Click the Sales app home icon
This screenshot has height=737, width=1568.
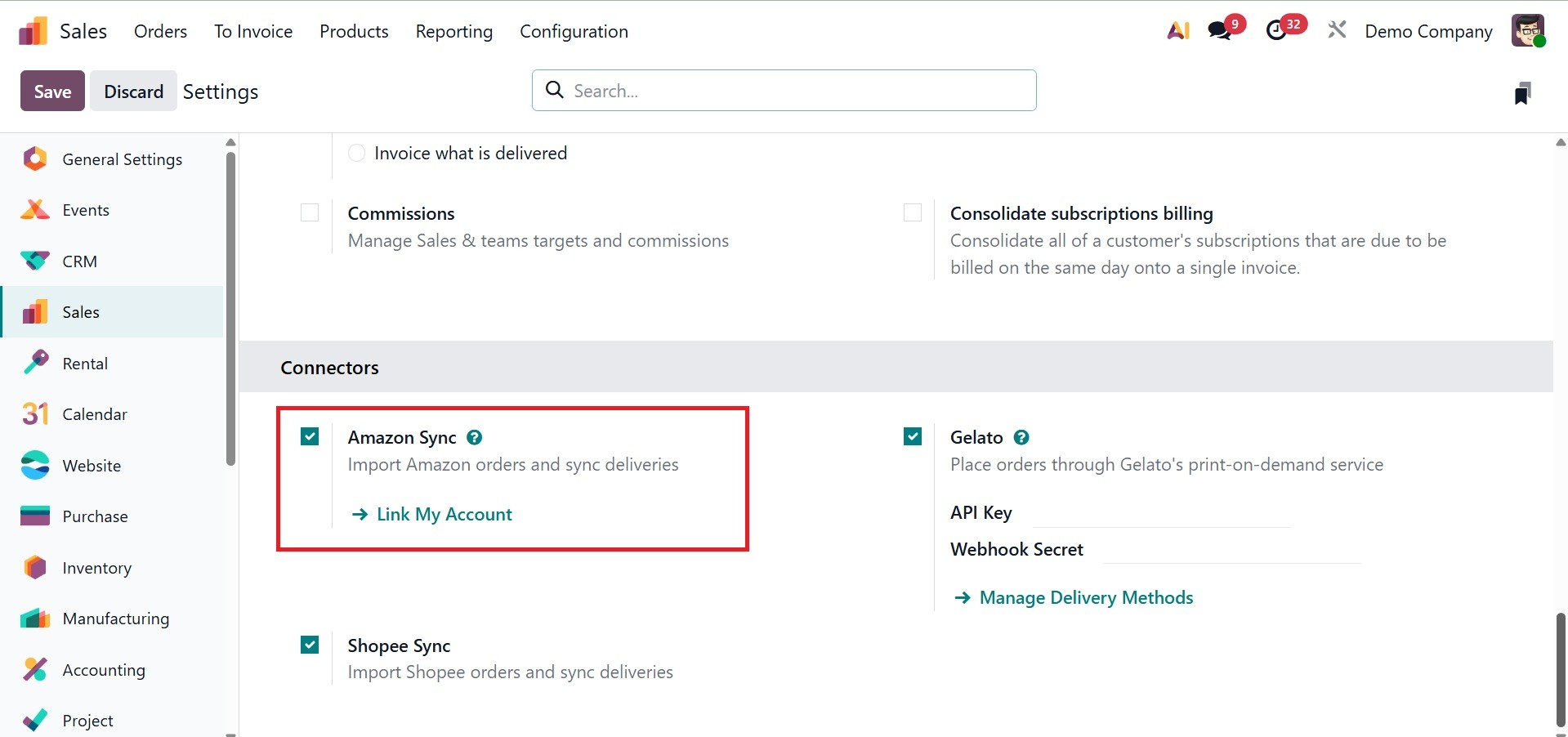click(x=34, y=31)
